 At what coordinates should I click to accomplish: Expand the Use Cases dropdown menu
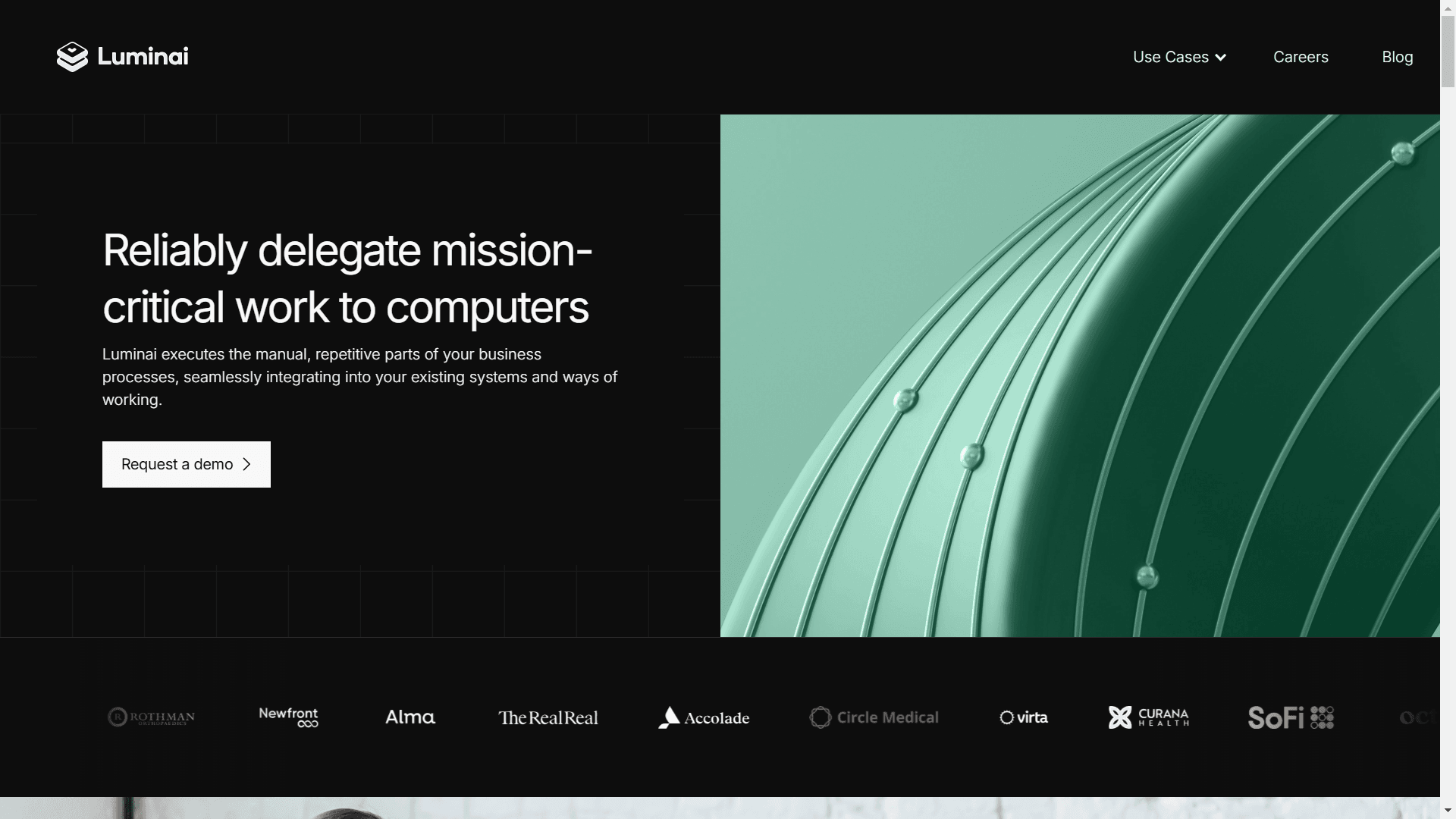[x=1171, y=58]
